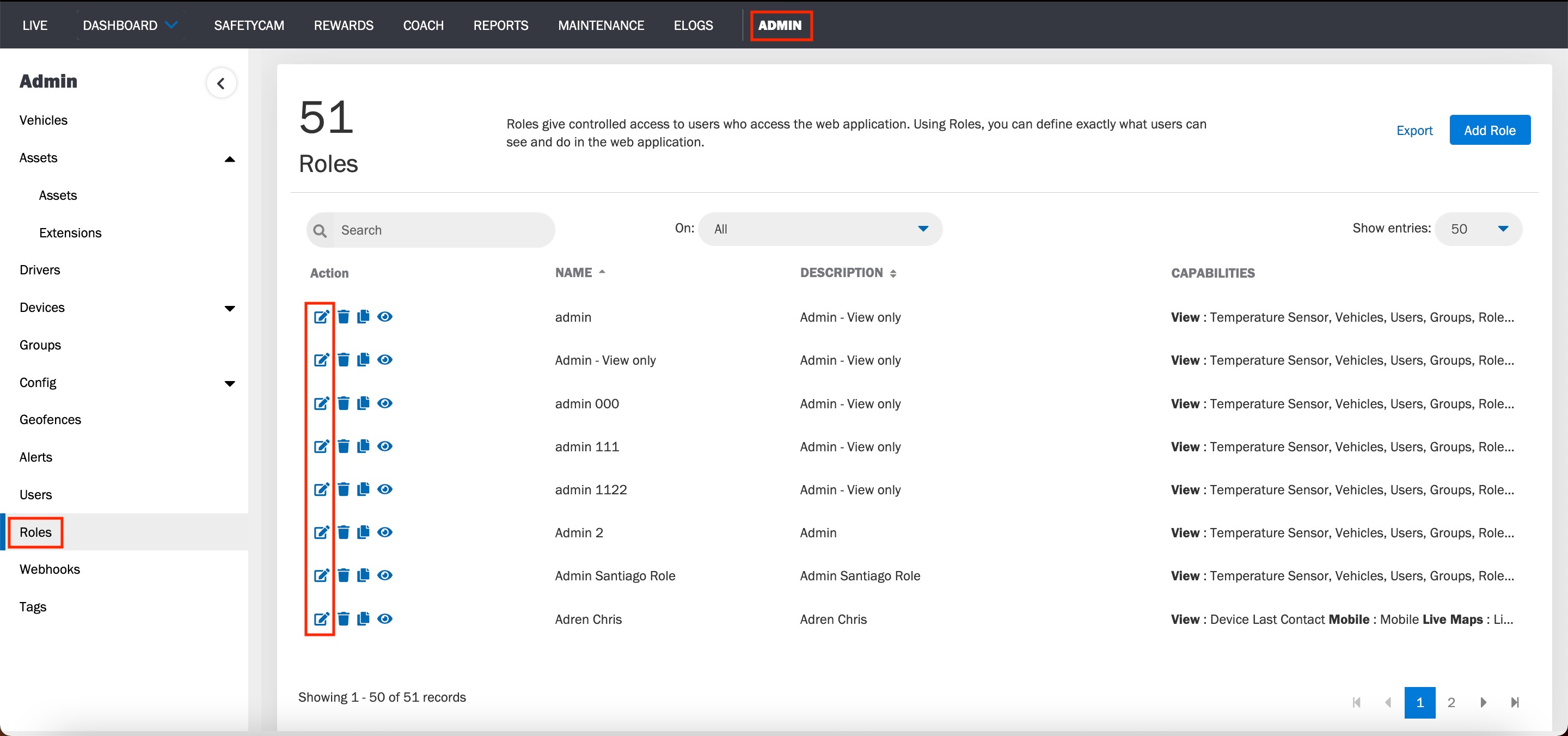Go to MAINTENANCE tab

(x=601, y=25)
